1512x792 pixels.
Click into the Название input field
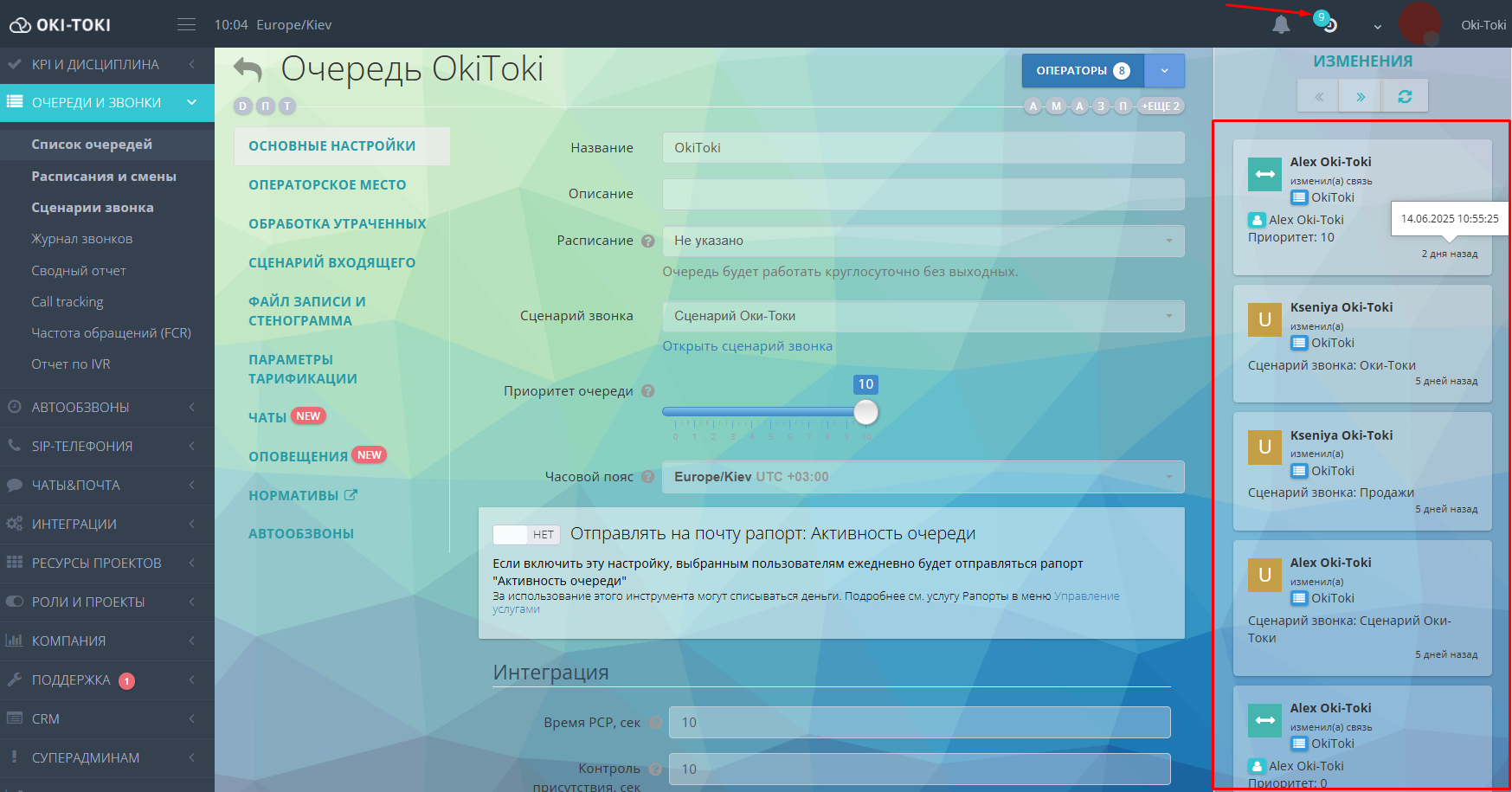tap(923, 148)
